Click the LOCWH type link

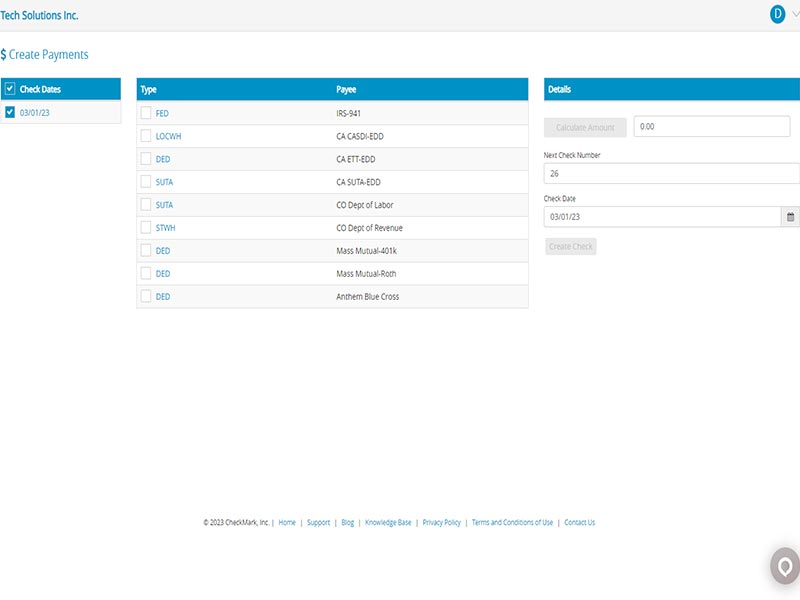tap(168, 136)
